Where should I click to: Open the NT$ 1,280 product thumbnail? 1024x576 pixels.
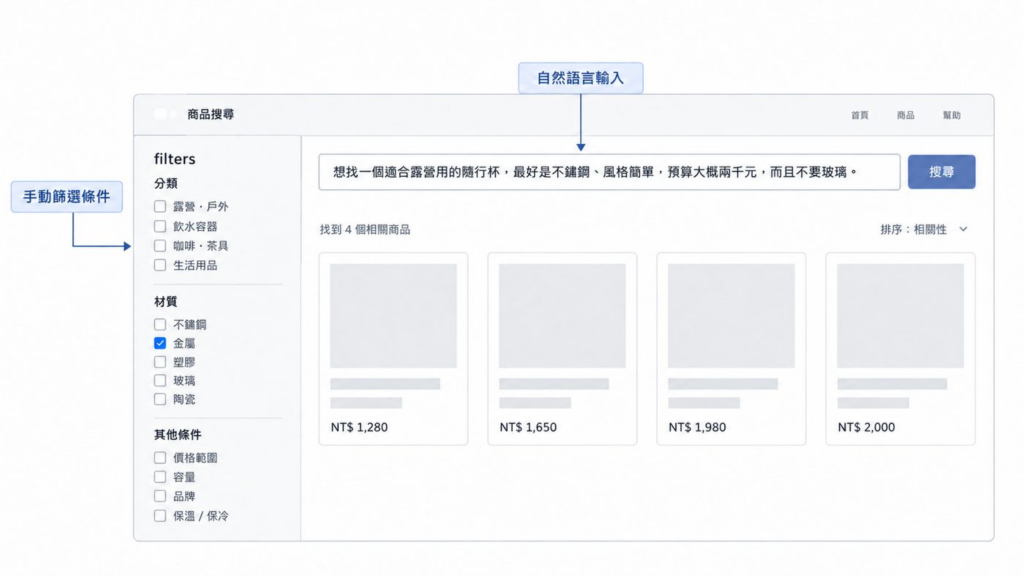(393, 315)
